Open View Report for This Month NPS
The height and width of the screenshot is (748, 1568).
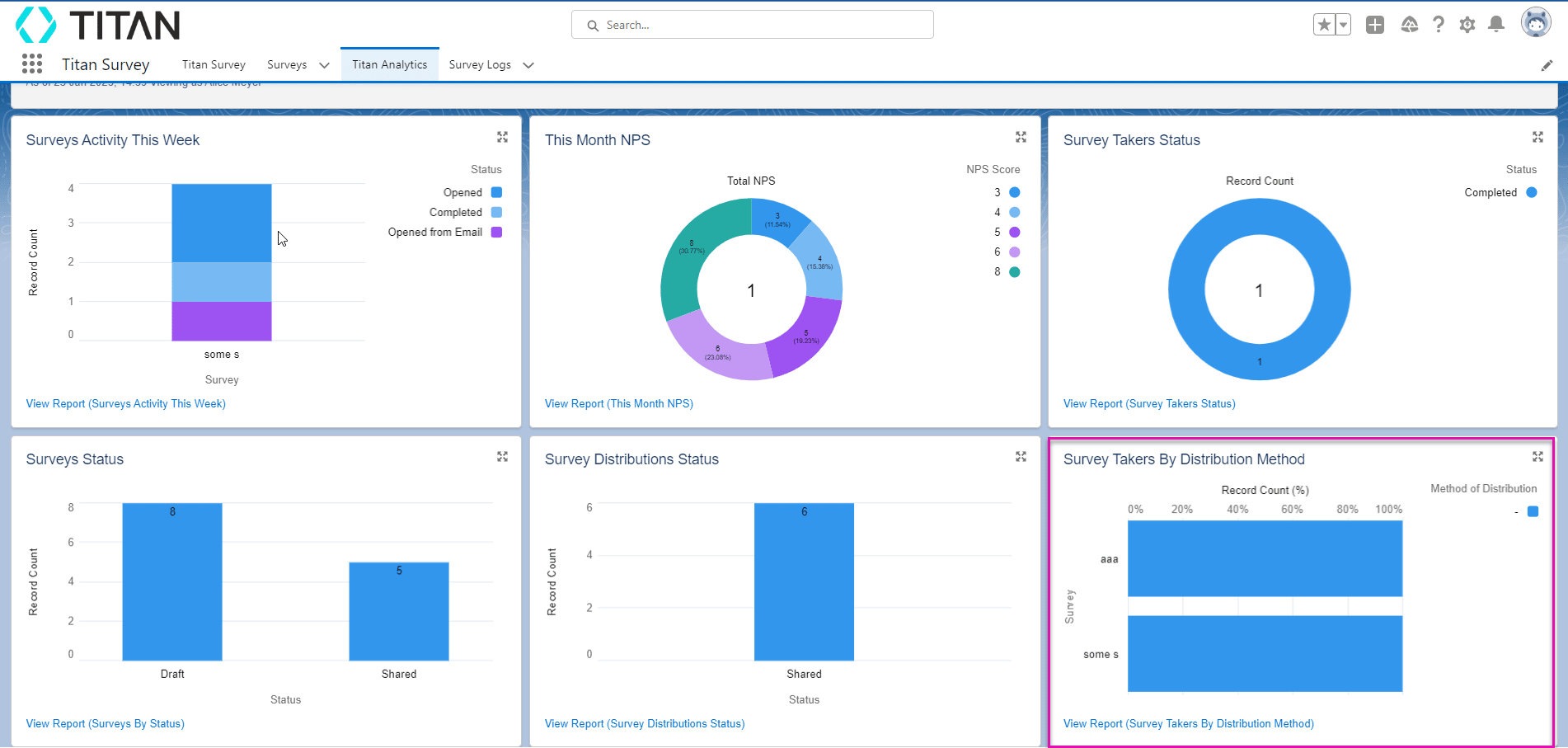(618, 403)
